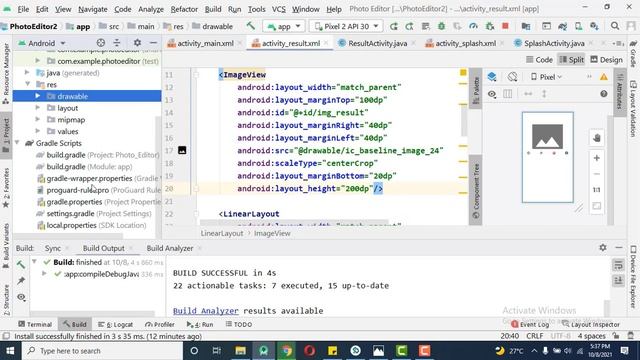Open the Pixel device dropdown in preview
Screen dimensions: 640x360
[547, 77]
